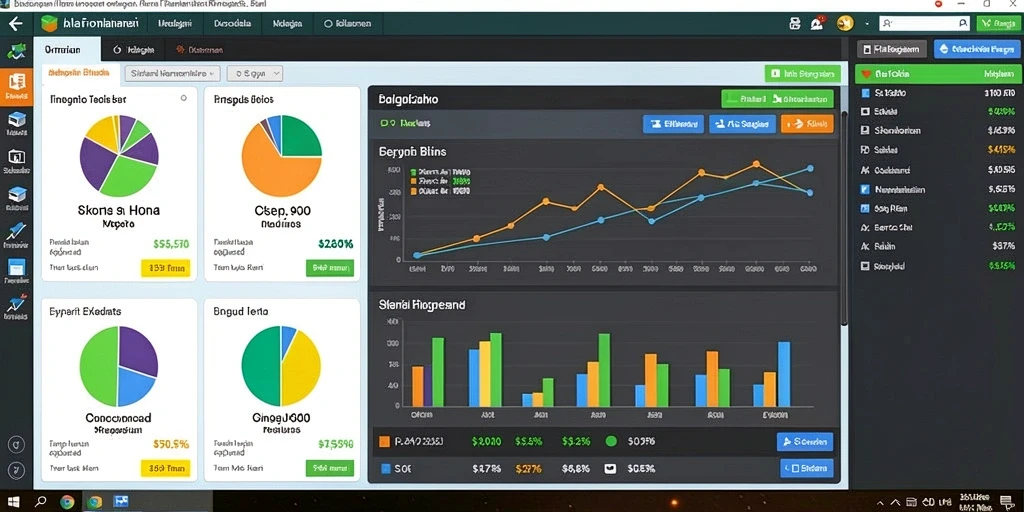The height and width of the screenshot is (512, 1024).
Task: Expand small arrow next to user avatar
Action: pyautogui.click(x=867, y=24)
